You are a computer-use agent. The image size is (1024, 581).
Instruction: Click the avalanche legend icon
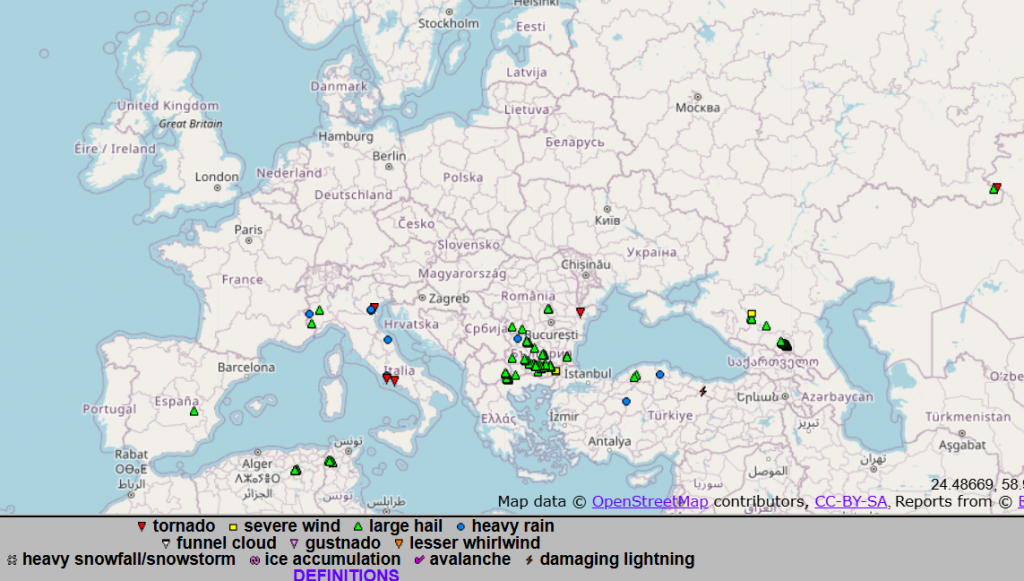(x=419, y=560)
